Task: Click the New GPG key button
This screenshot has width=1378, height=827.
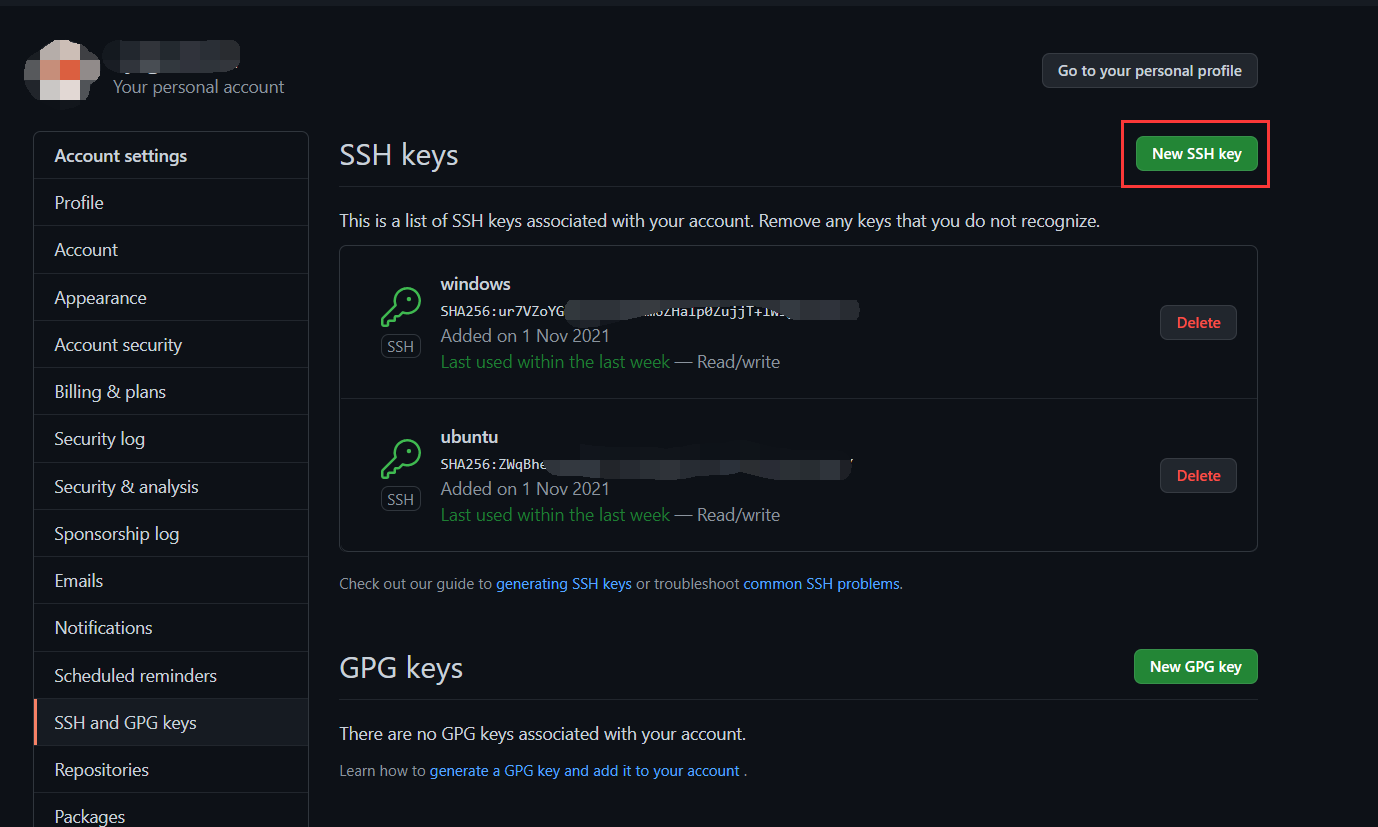Action: pyautogui.click(x=1195, y=666)
